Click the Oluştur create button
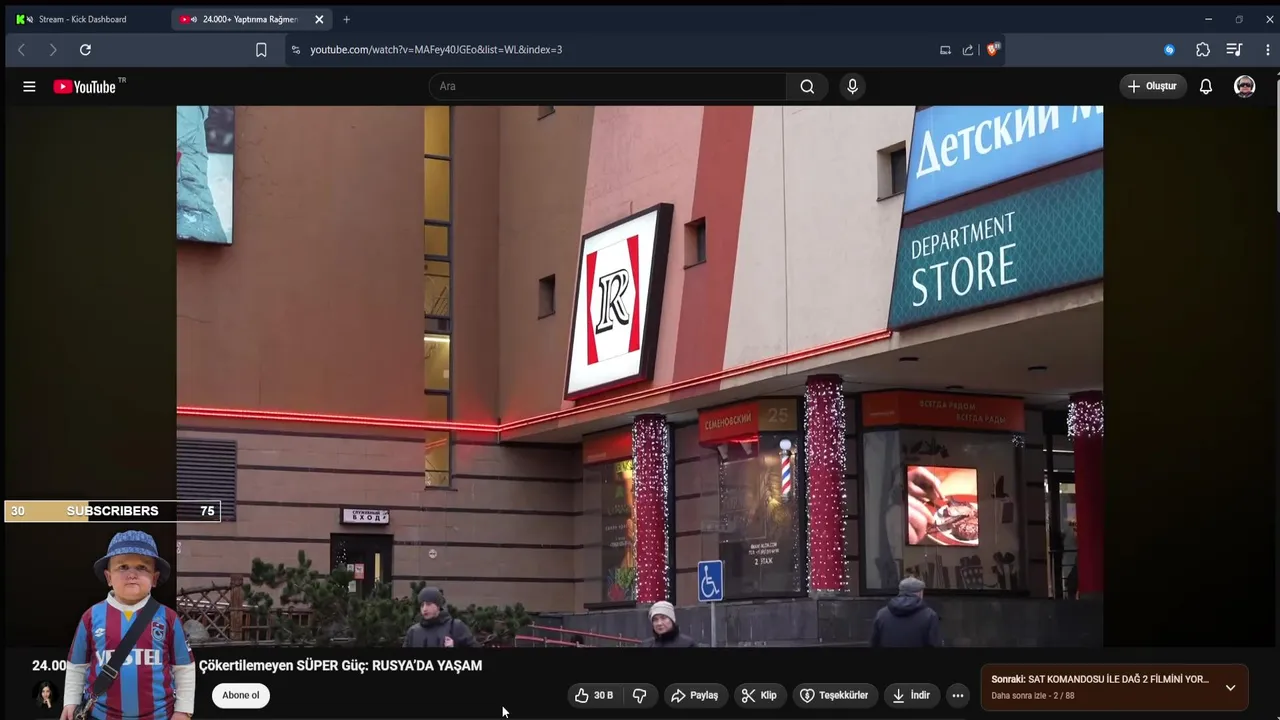 [x=1152, y=87]
